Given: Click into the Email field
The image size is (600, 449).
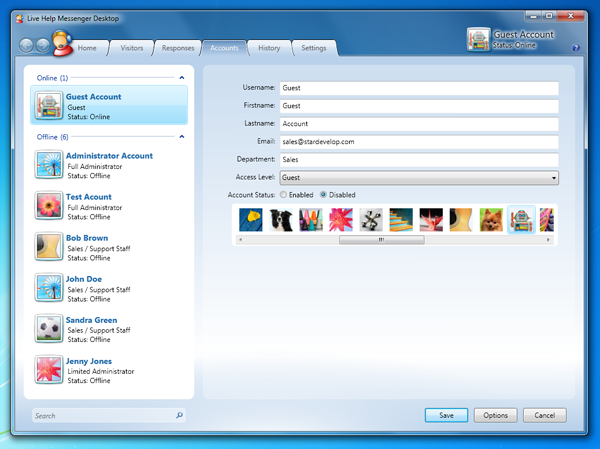Looking at the screenshot, I should coord(419,142).
